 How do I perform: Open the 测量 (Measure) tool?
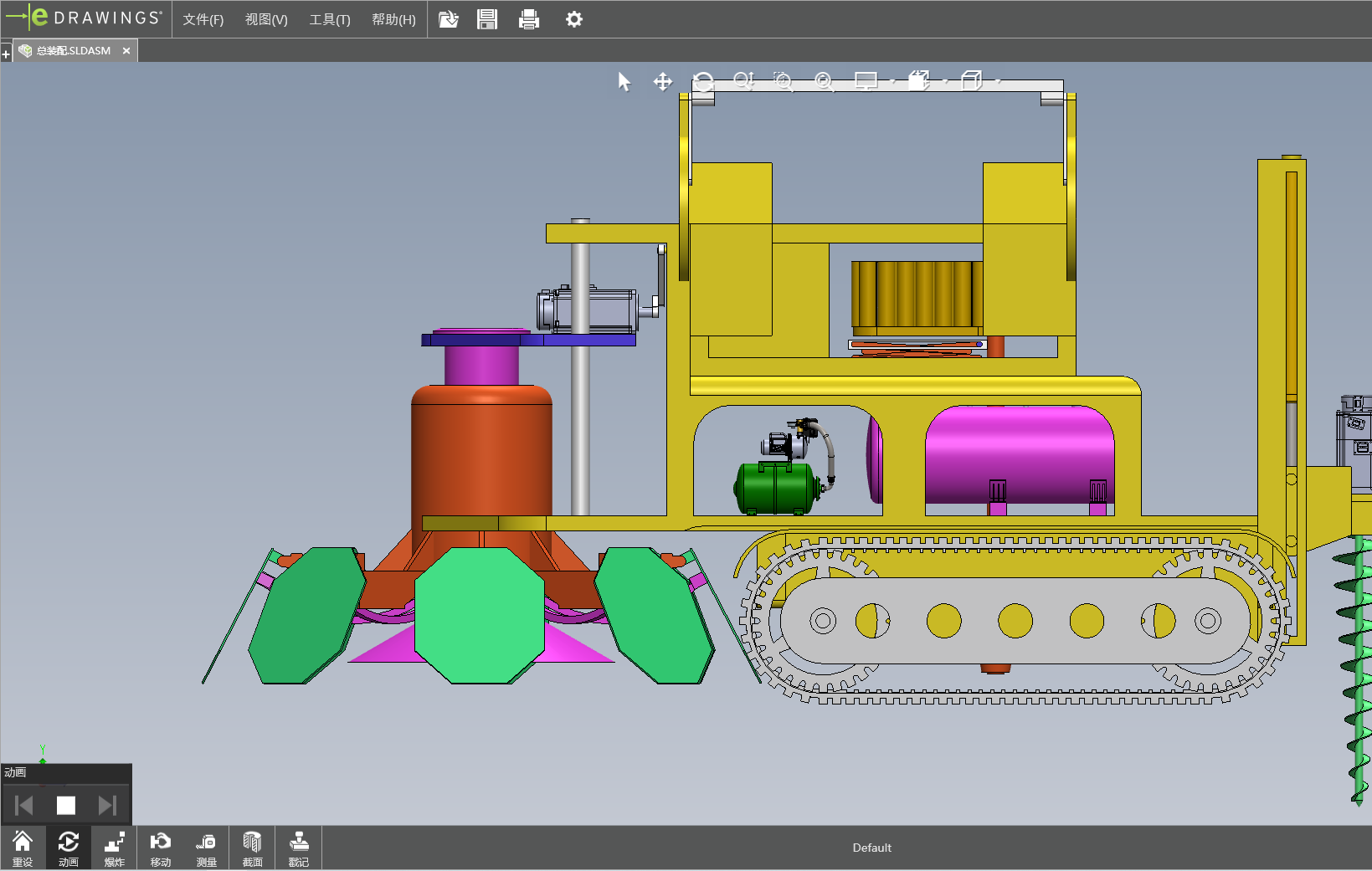click(x=206, y=848)
